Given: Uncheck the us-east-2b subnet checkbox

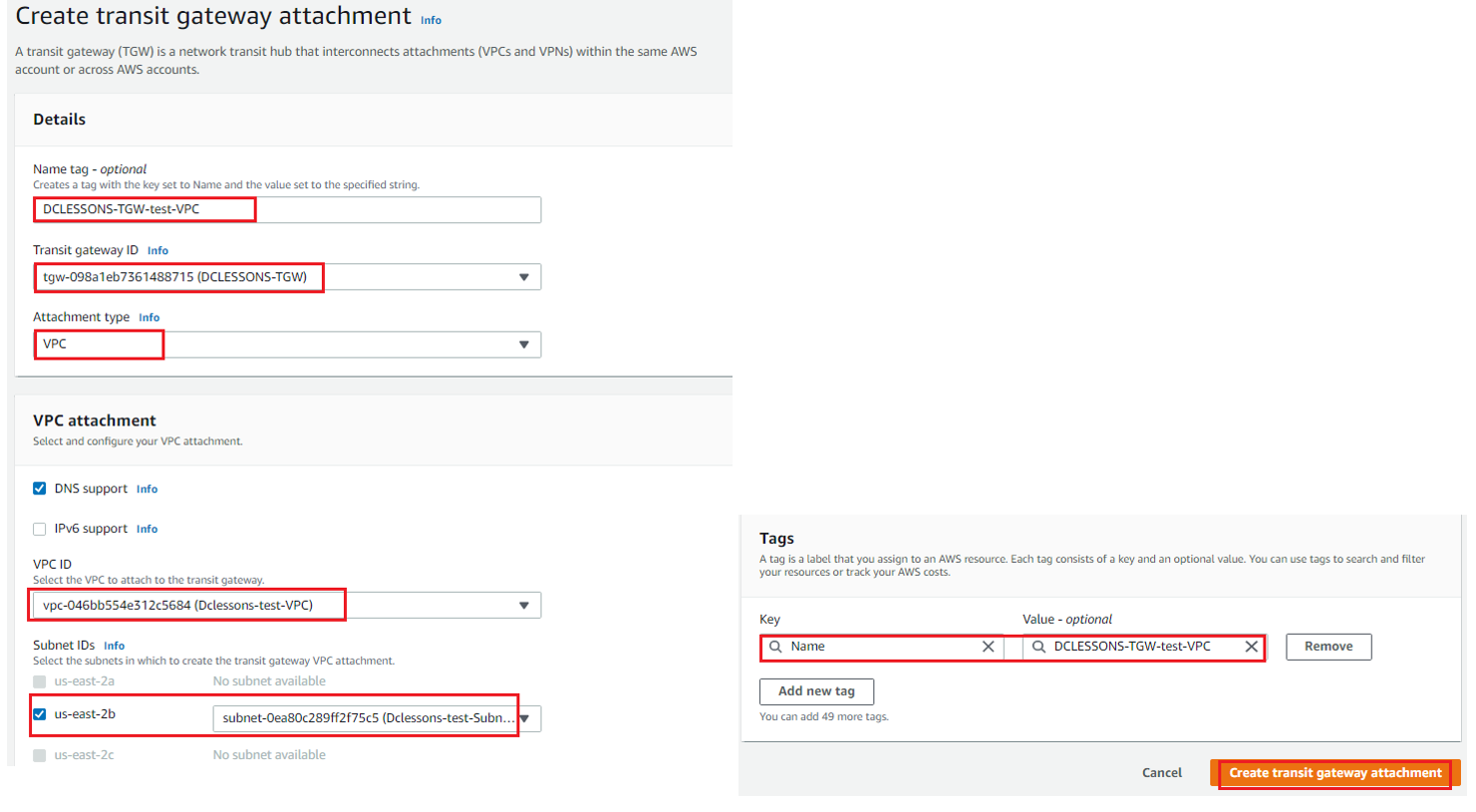Looking at the screenshot, I should 40,714.
